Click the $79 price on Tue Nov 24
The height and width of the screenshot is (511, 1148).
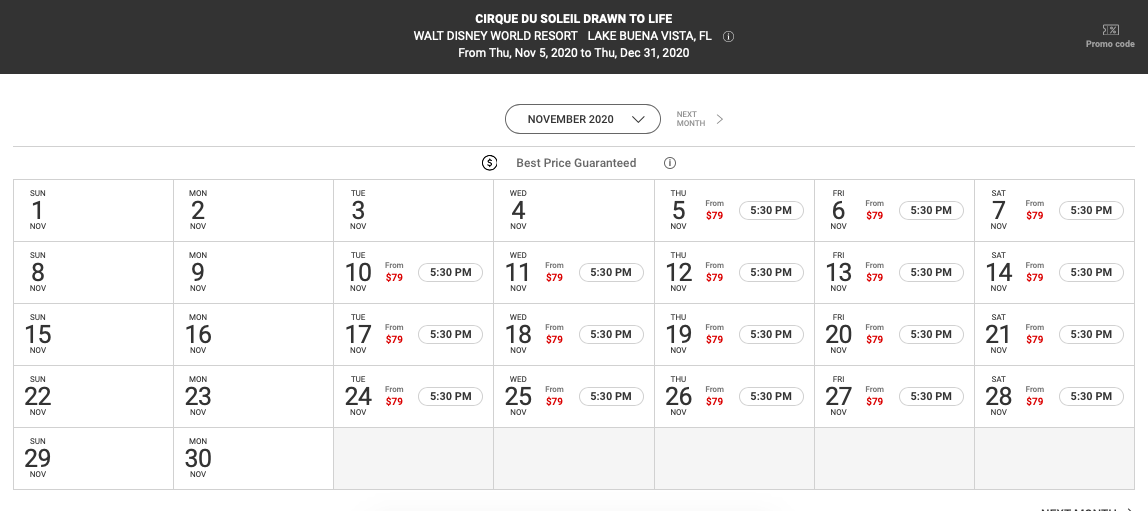(x=394, y=402)
